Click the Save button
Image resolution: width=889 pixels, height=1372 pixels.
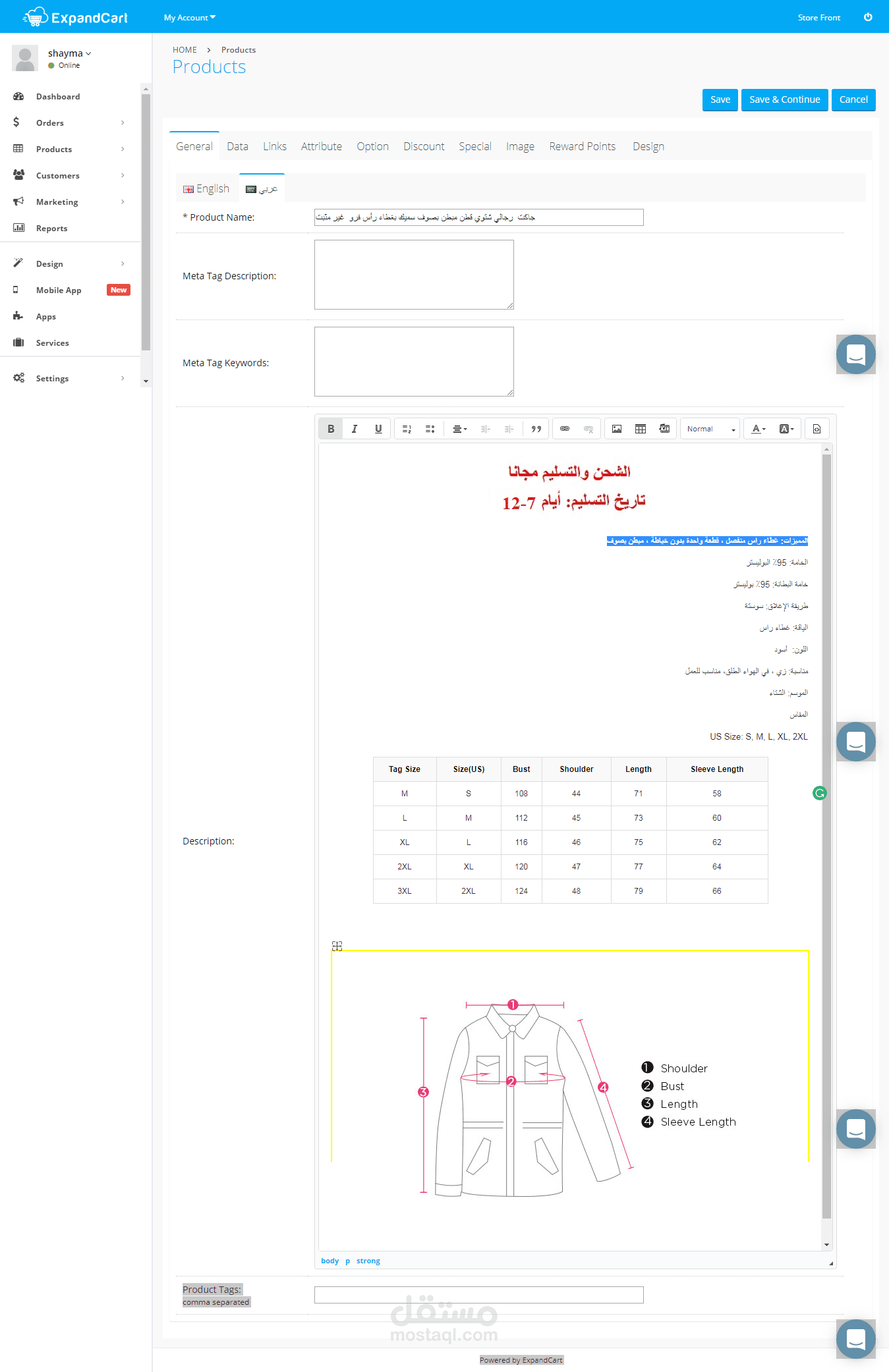click(x=720, y=100)
